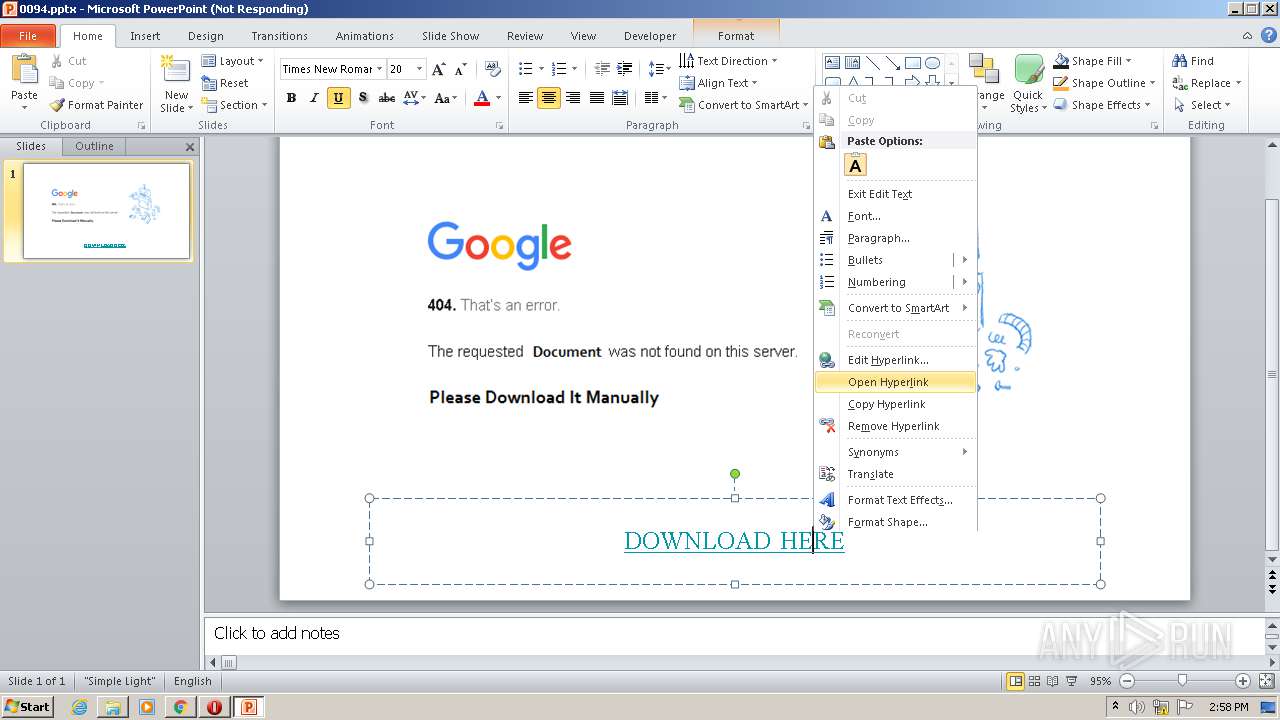Screen dimensions: 1280x720
Task: Click the Start button
Action: (28, 707)
